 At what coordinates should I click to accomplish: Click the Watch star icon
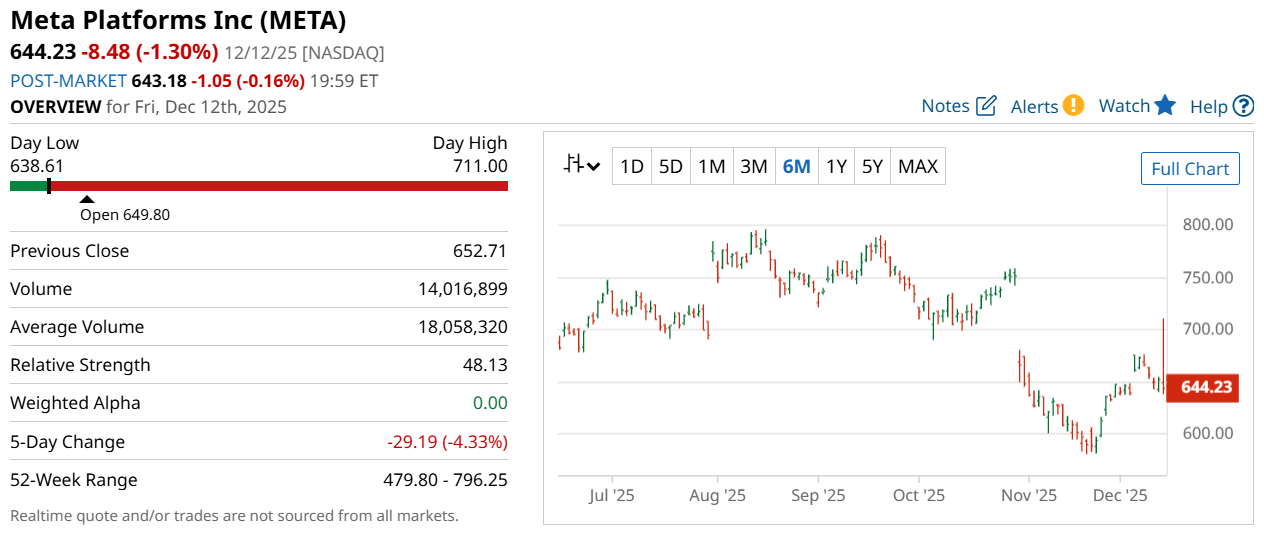tap(1165, 105)
